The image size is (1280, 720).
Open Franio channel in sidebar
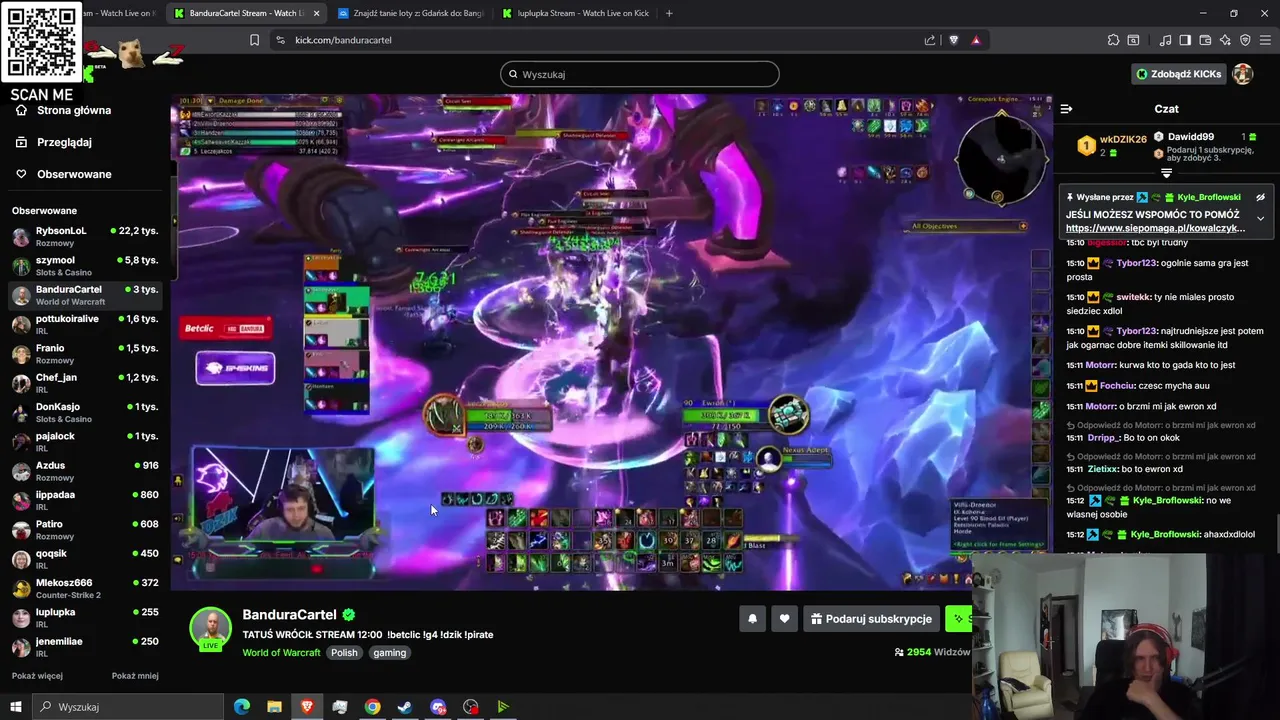(85, 353)
